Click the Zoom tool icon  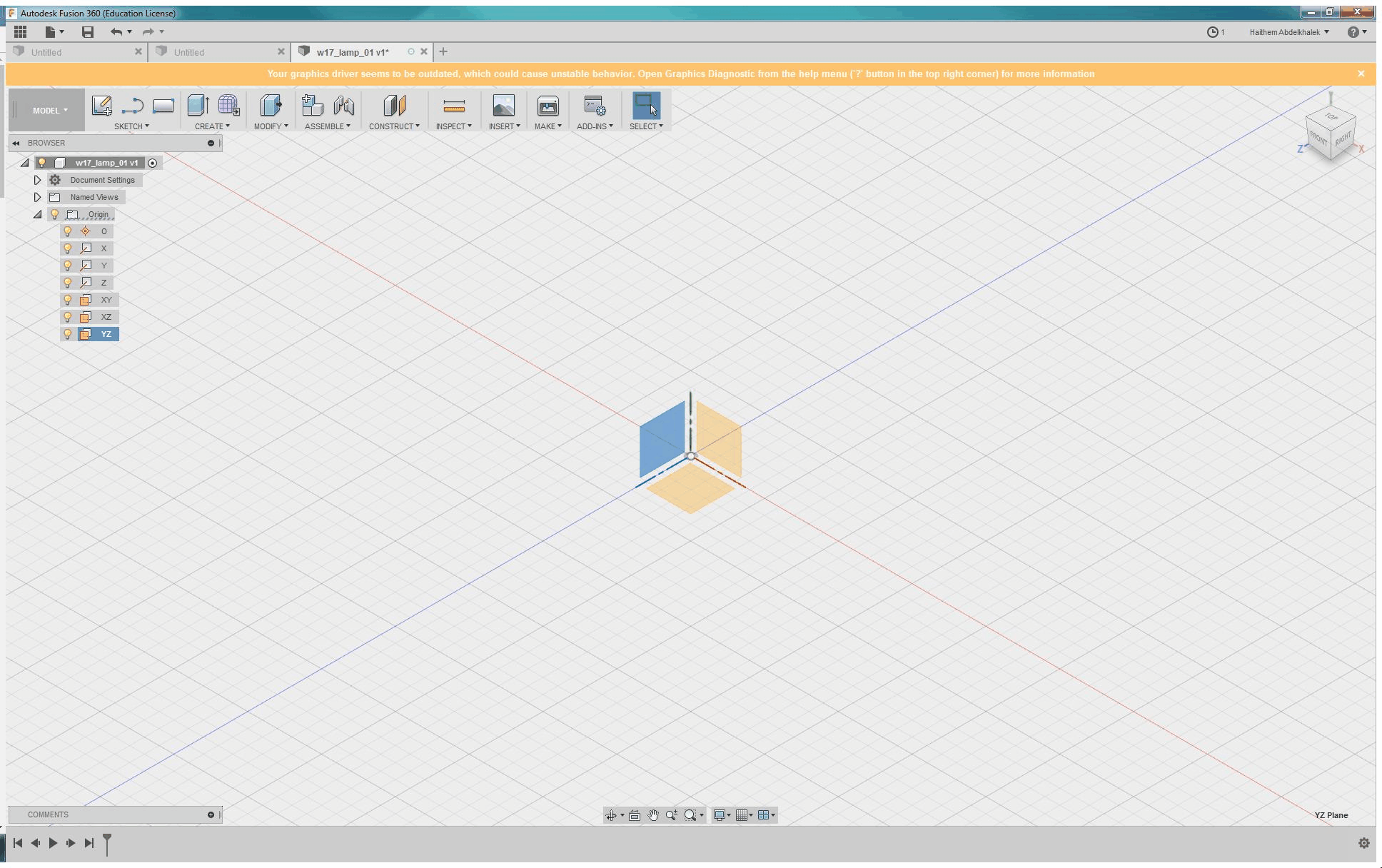[x=672, y=815]
